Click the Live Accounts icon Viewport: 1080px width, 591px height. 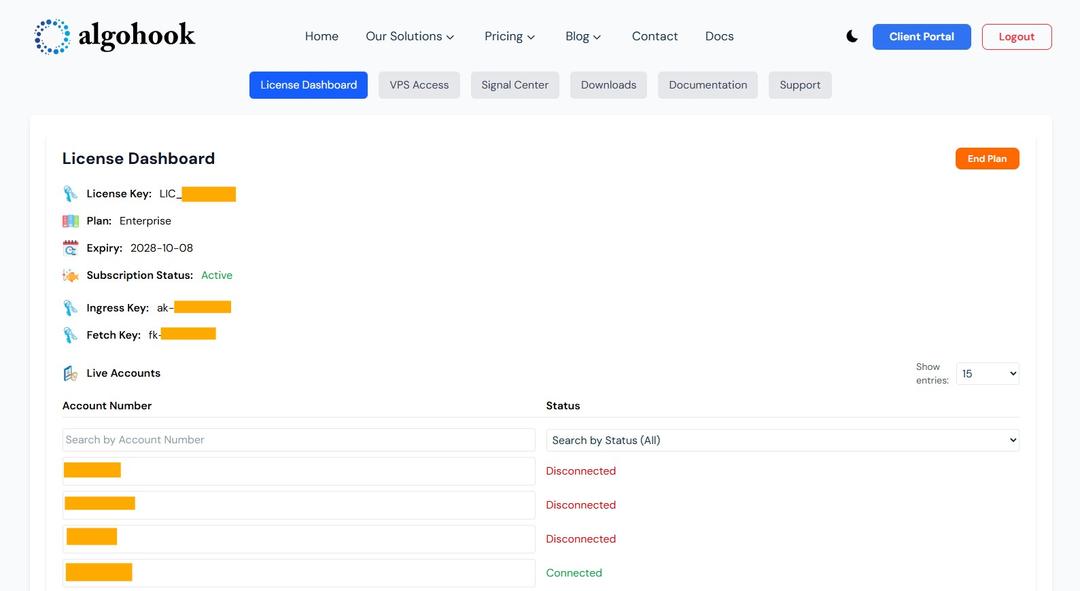70,373
